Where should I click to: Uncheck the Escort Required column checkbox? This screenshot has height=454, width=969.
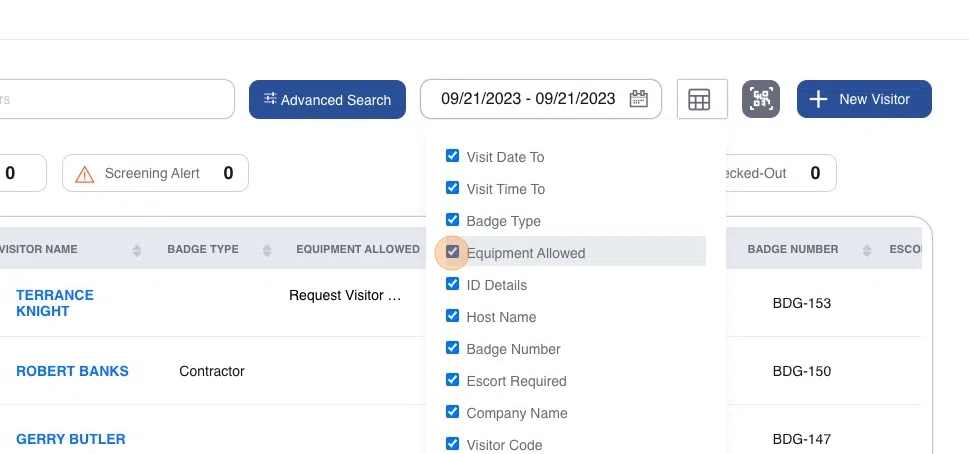pyautogui.click(x=453, y=381)
